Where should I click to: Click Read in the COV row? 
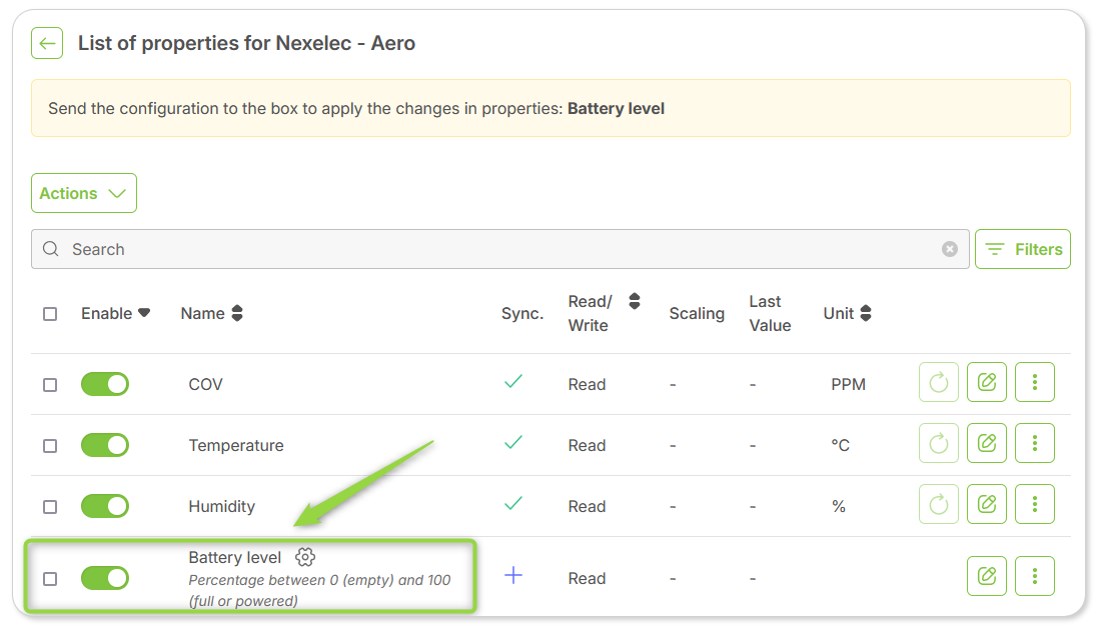pos(587,385)
